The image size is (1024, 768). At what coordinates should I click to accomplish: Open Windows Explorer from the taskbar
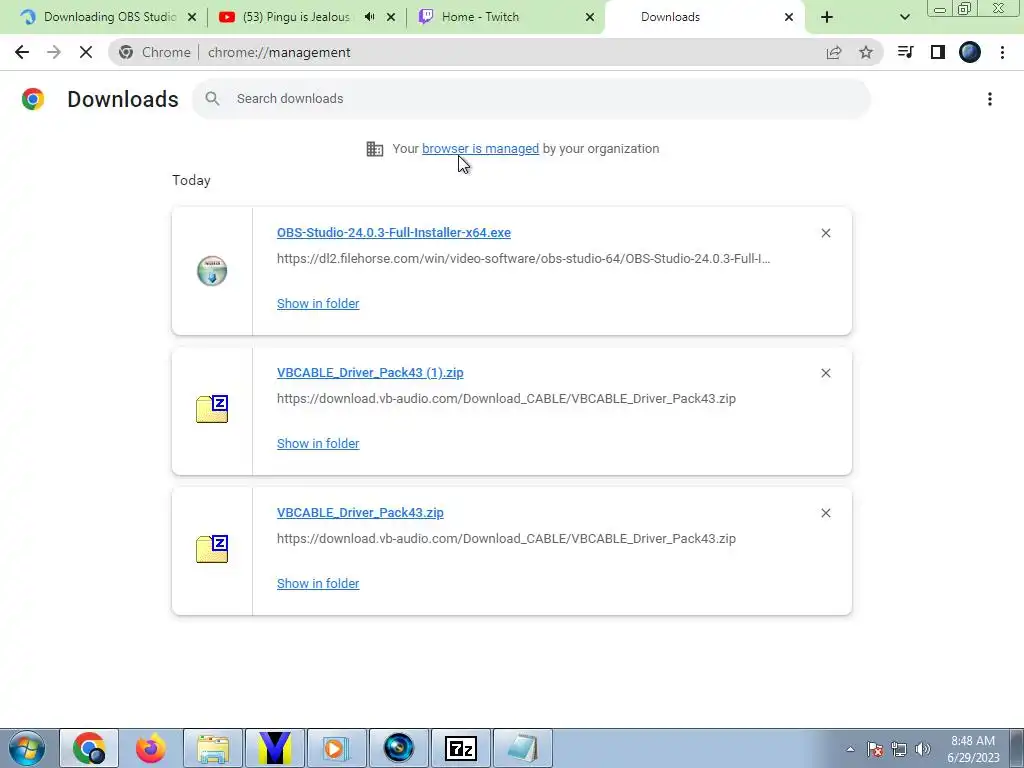tap(213, 748)
